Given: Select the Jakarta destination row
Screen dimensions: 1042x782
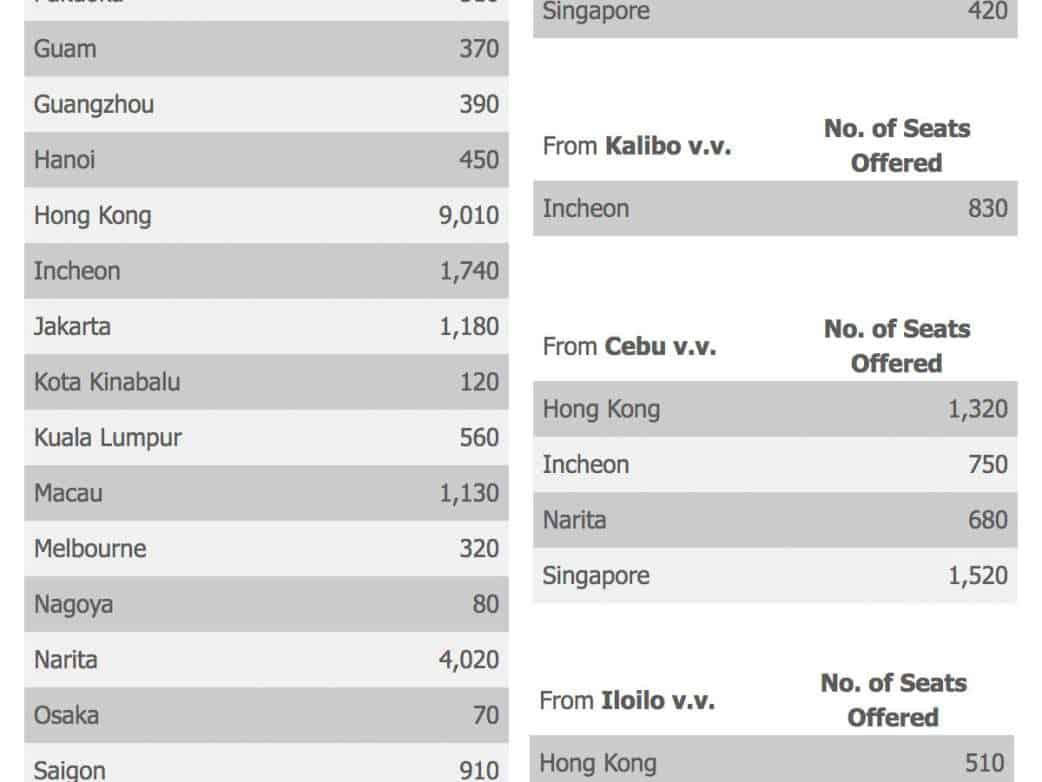Looking at the screenshot, I should tap(266, 327).
